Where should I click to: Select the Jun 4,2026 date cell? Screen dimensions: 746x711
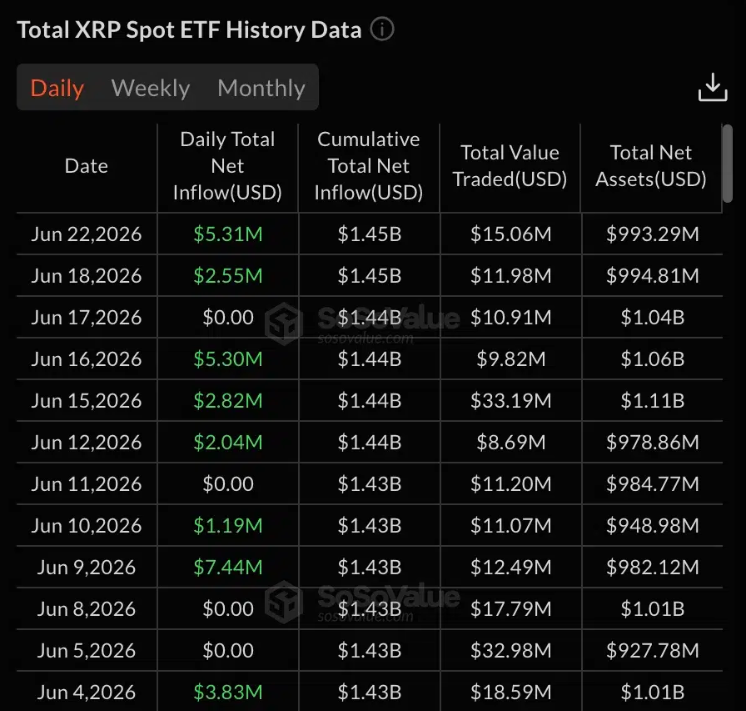[x=86, y=692]
